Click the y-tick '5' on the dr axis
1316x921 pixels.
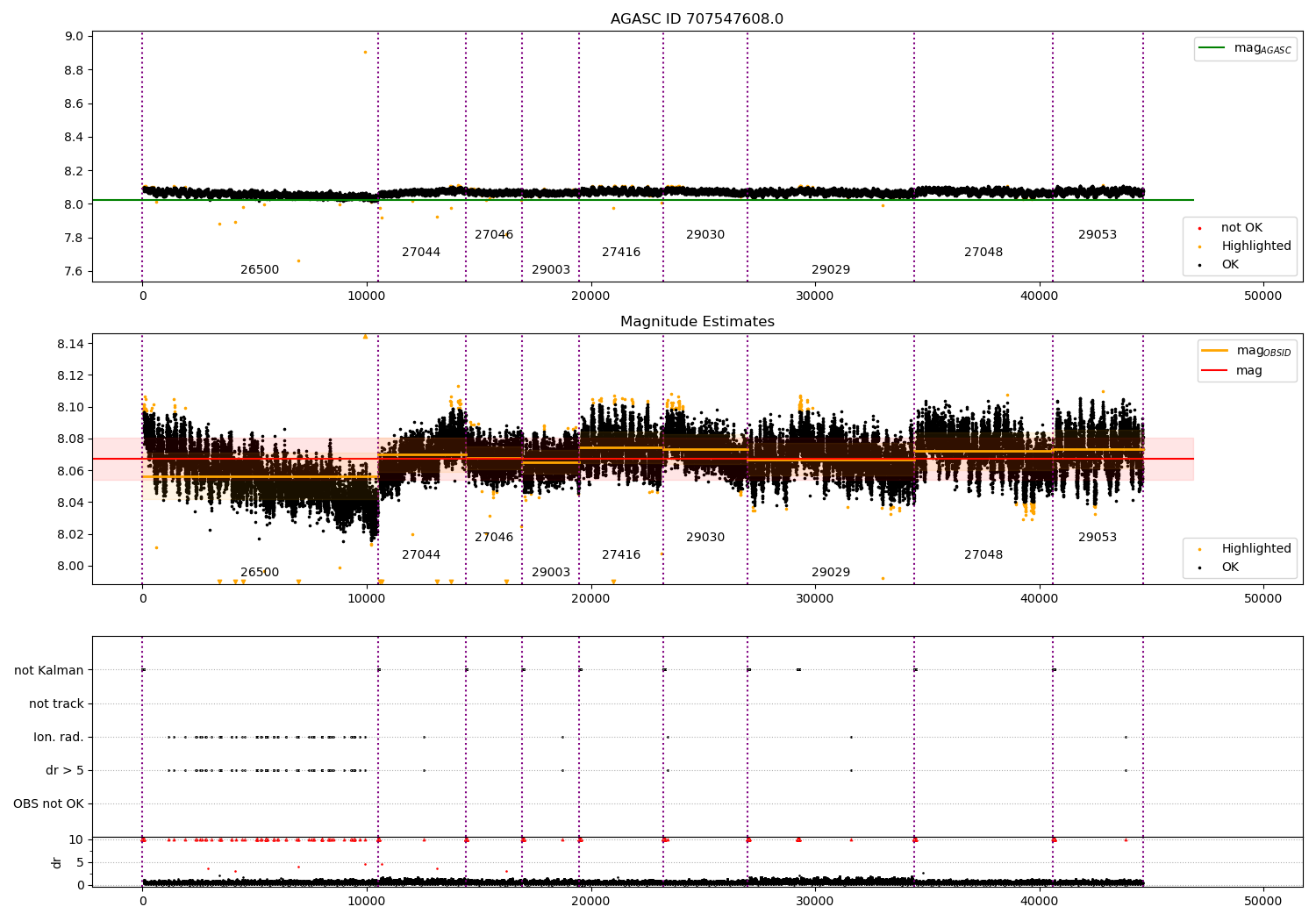point(80,863)
